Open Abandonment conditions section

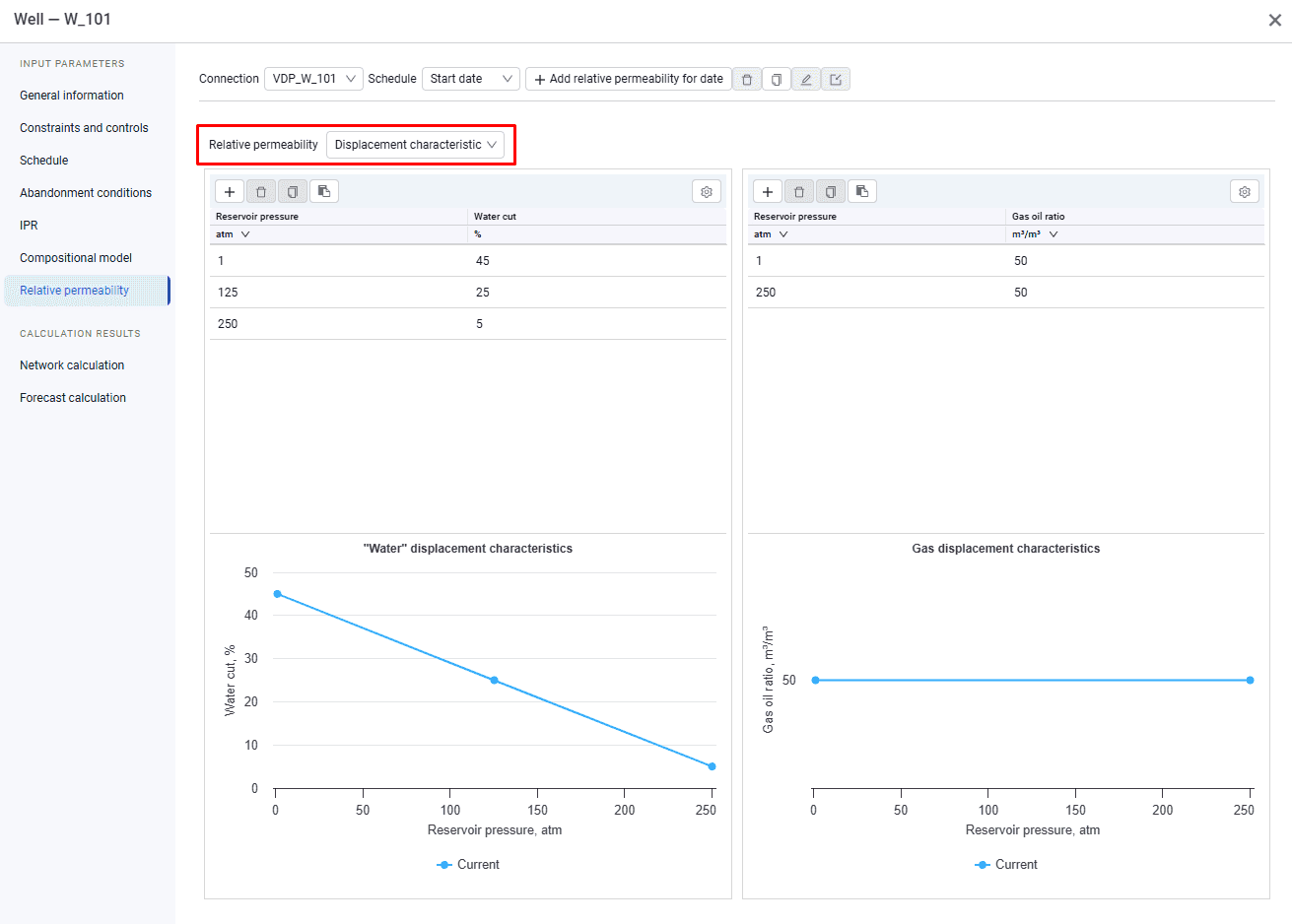[x=86, y=193]
